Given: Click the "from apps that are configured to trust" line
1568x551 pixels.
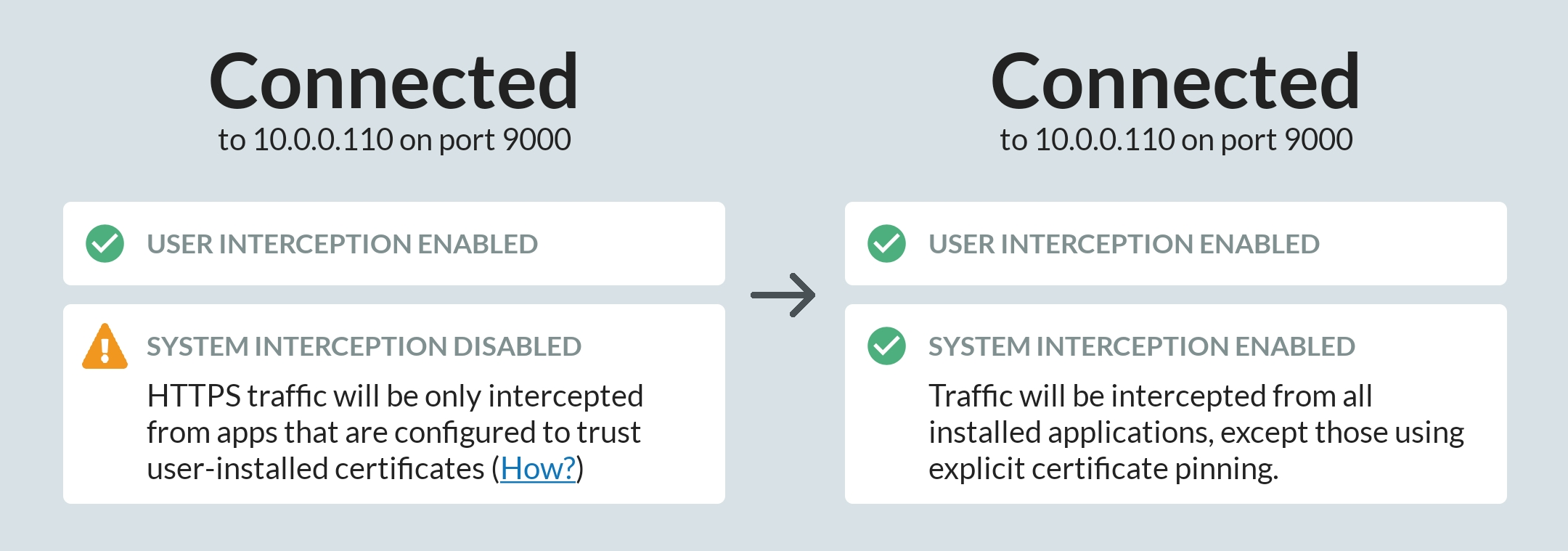Looking at the screenshot, I should (x=393, y=433).
